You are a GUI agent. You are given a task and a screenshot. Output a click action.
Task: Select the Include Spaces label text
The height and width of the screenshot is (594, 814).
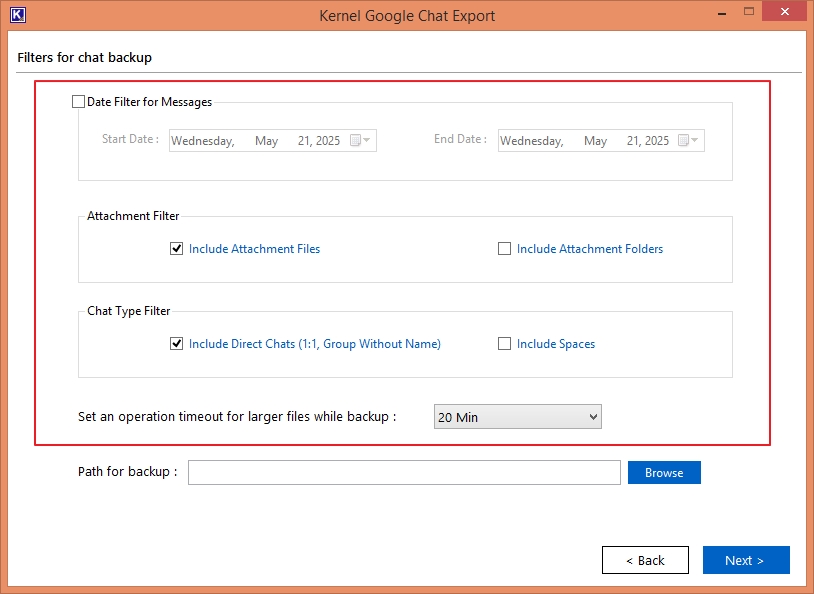coord(556,344)
